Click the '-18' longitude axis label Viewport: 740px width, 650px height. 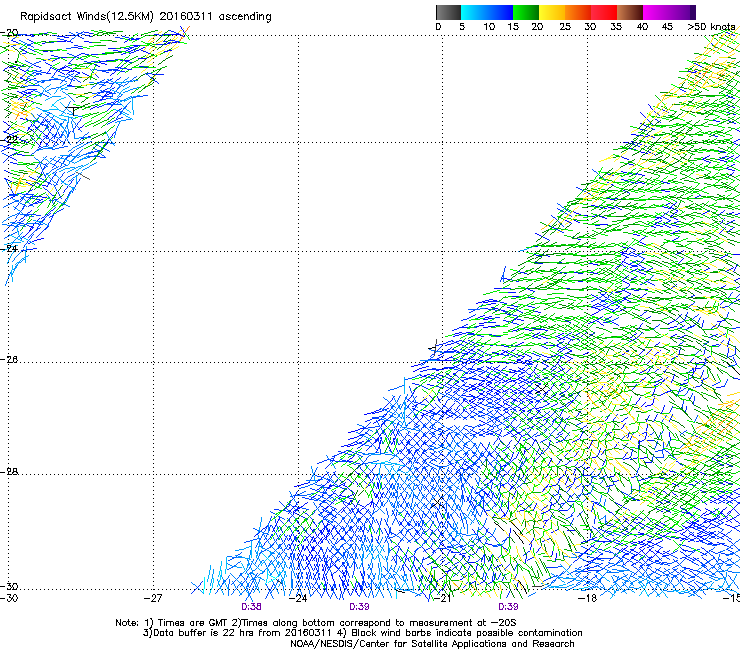(x=587, y=598)
